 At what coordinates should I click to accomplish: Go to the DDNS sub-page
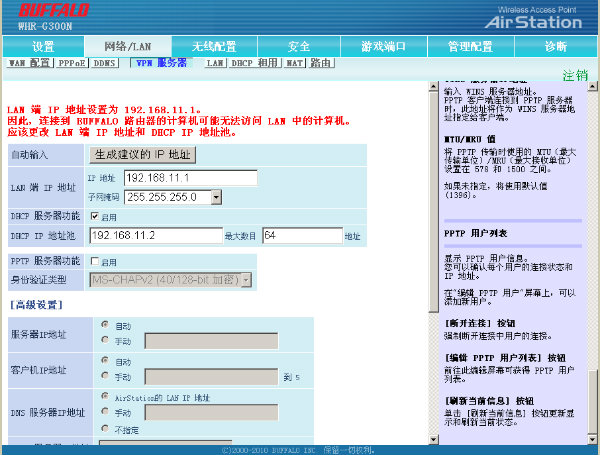[x=104, y=63]
